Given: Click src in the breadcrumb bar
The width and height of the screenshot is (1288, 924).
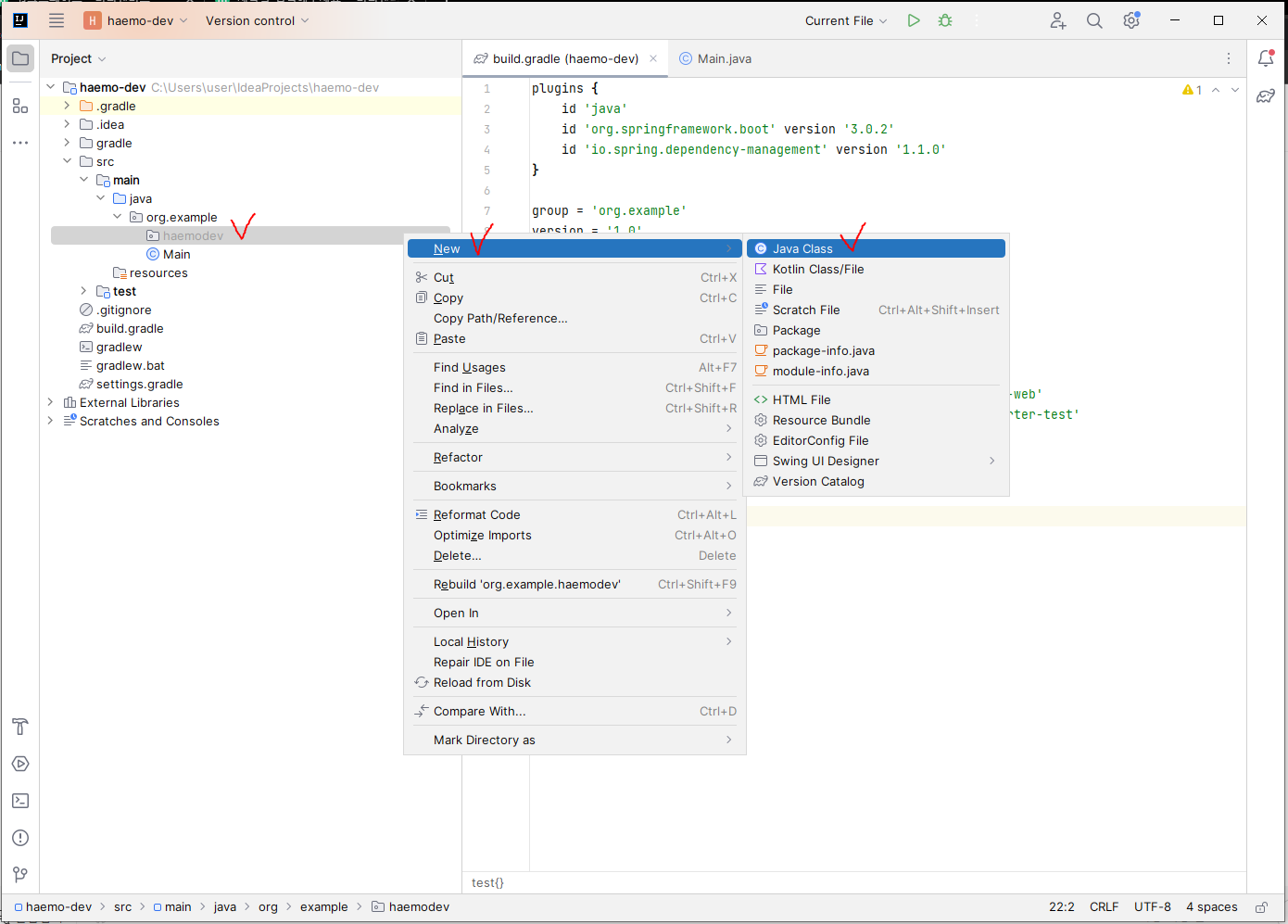Looking at the screenshot, I should (122, 907).
